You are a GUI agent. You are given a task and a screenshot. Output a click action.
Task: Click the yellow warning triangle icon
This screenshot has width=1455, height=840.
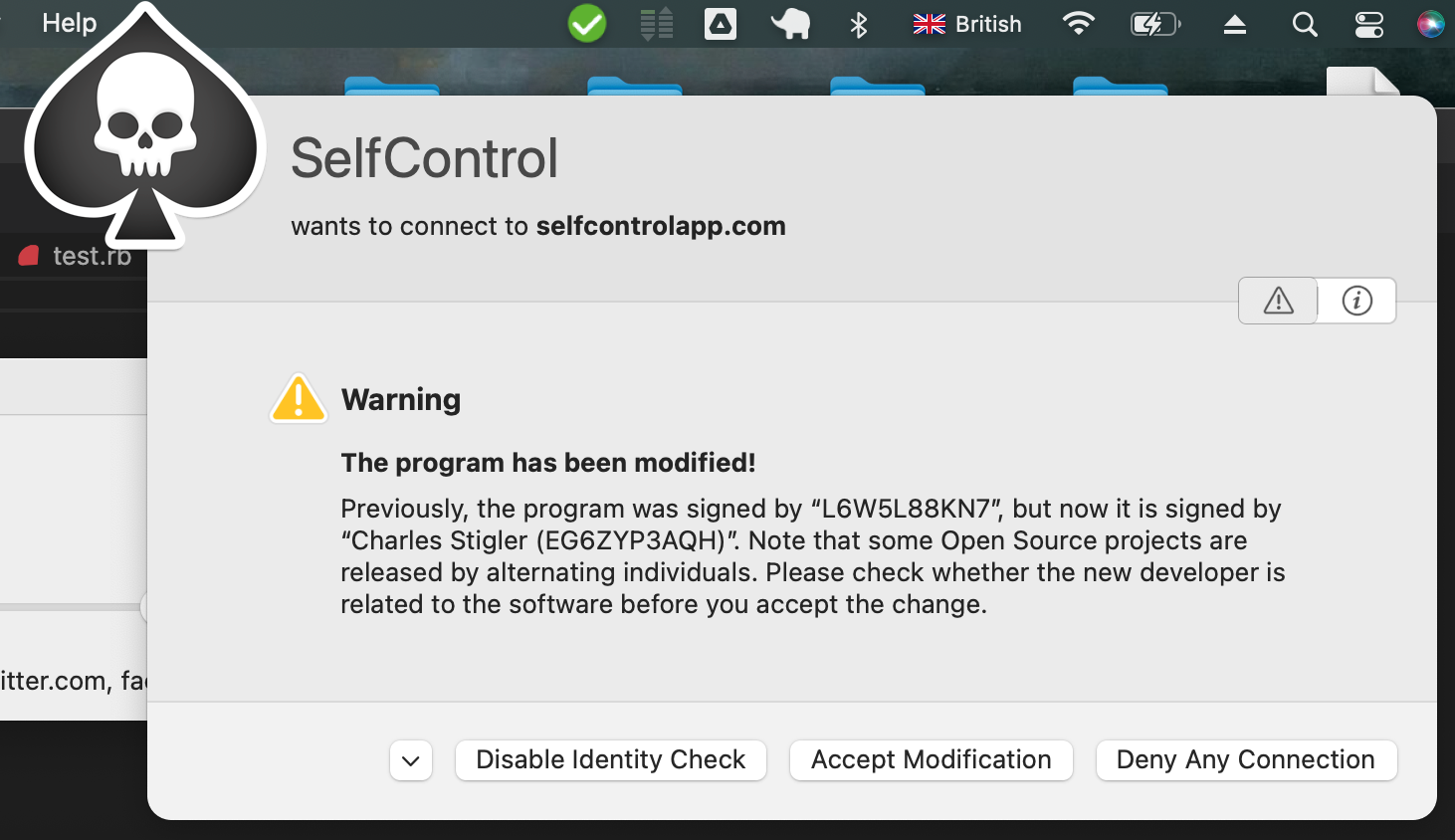(x=298, y=397)
